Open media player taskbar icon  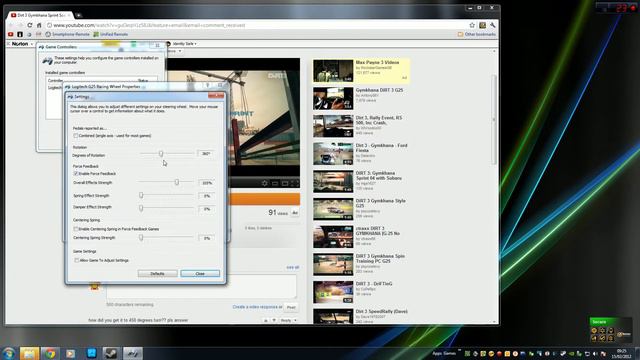(71, 353)
